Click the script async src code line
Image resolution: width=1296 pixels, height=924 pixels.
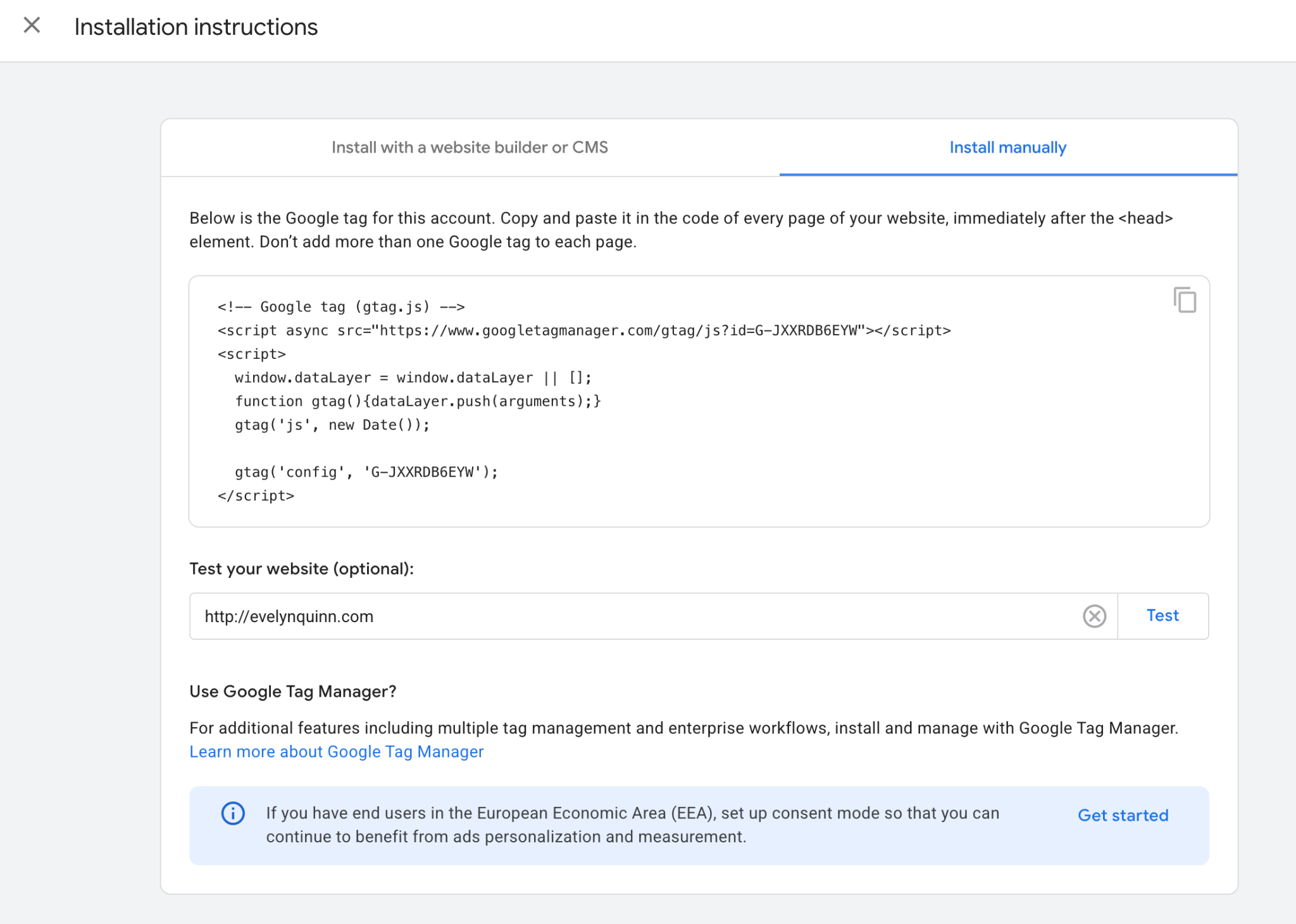[583, 330]
